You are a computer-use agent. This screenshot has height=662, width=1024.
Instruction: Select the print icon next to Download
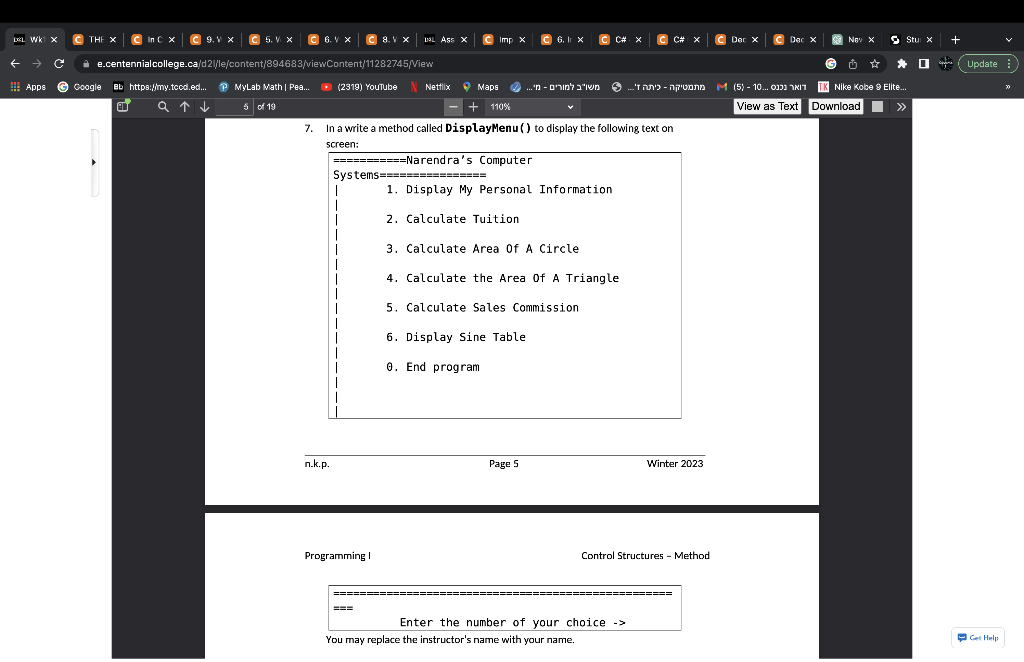(876, 106)
